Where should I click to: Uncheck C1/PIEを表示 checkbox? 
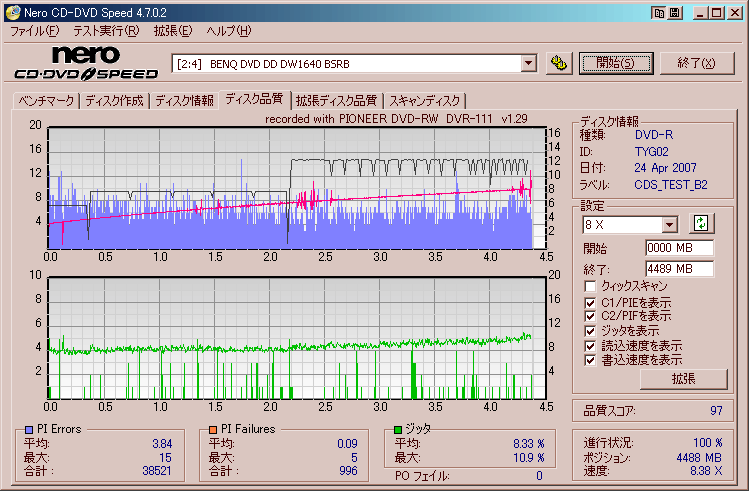coord(590,303)
